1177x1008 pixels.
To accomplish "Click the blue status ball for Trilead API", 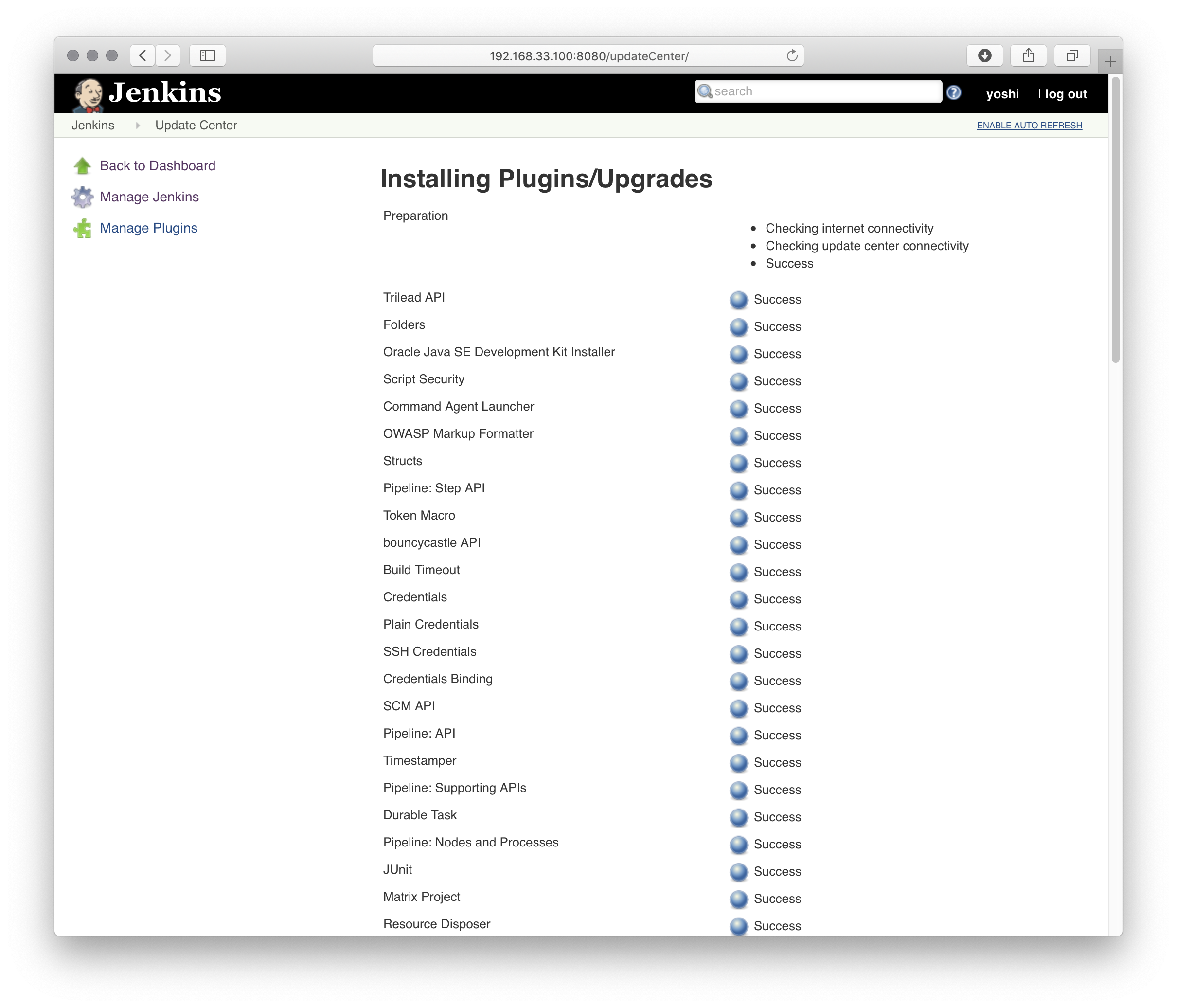I will (x=738, y=300).
